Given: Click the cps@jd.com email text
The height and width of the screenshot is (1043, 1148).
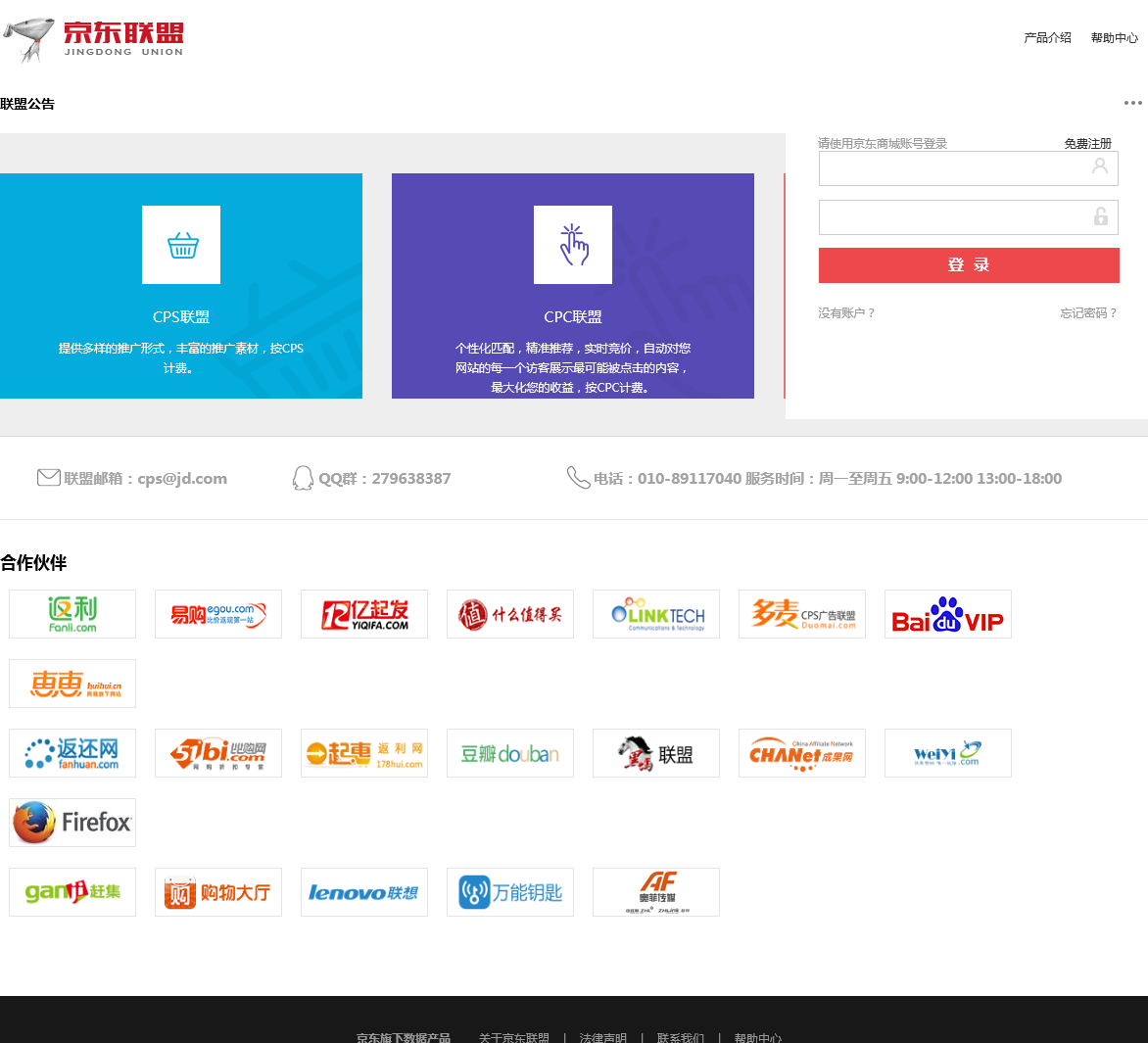Looking at the screenshot, I should point(182,479).
